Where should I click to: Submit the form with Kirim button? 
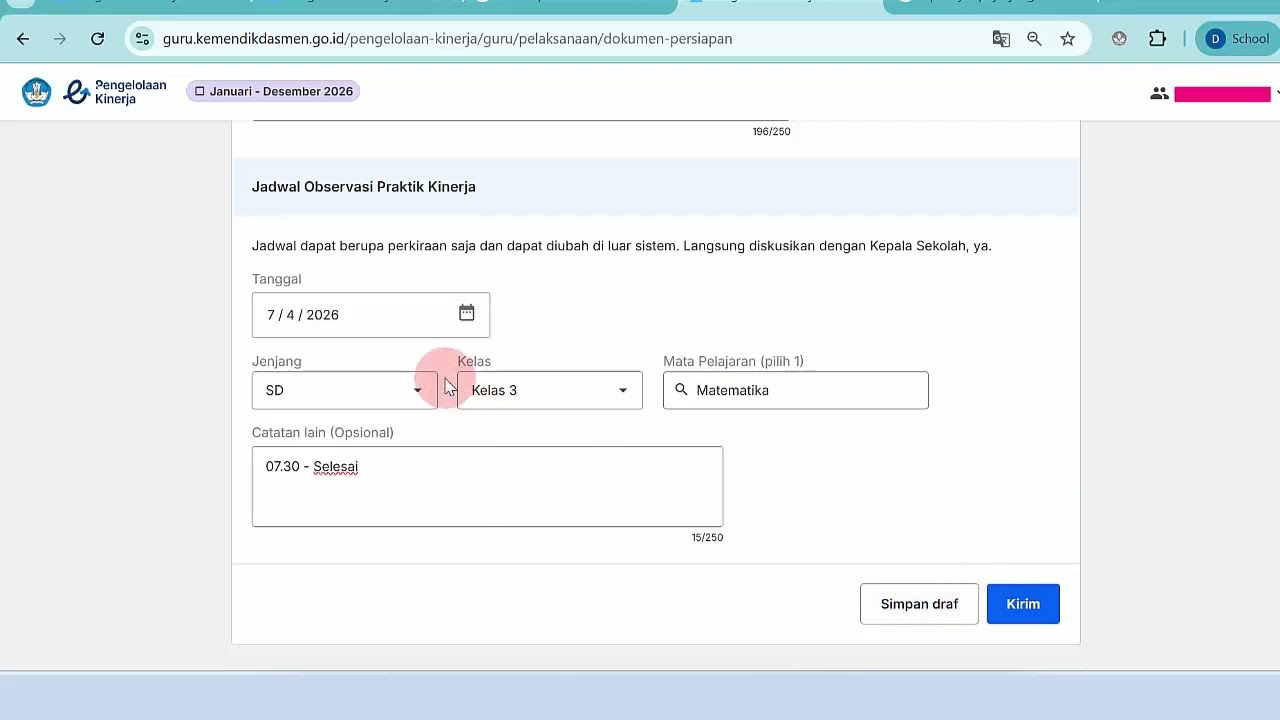pos(1023,604)
